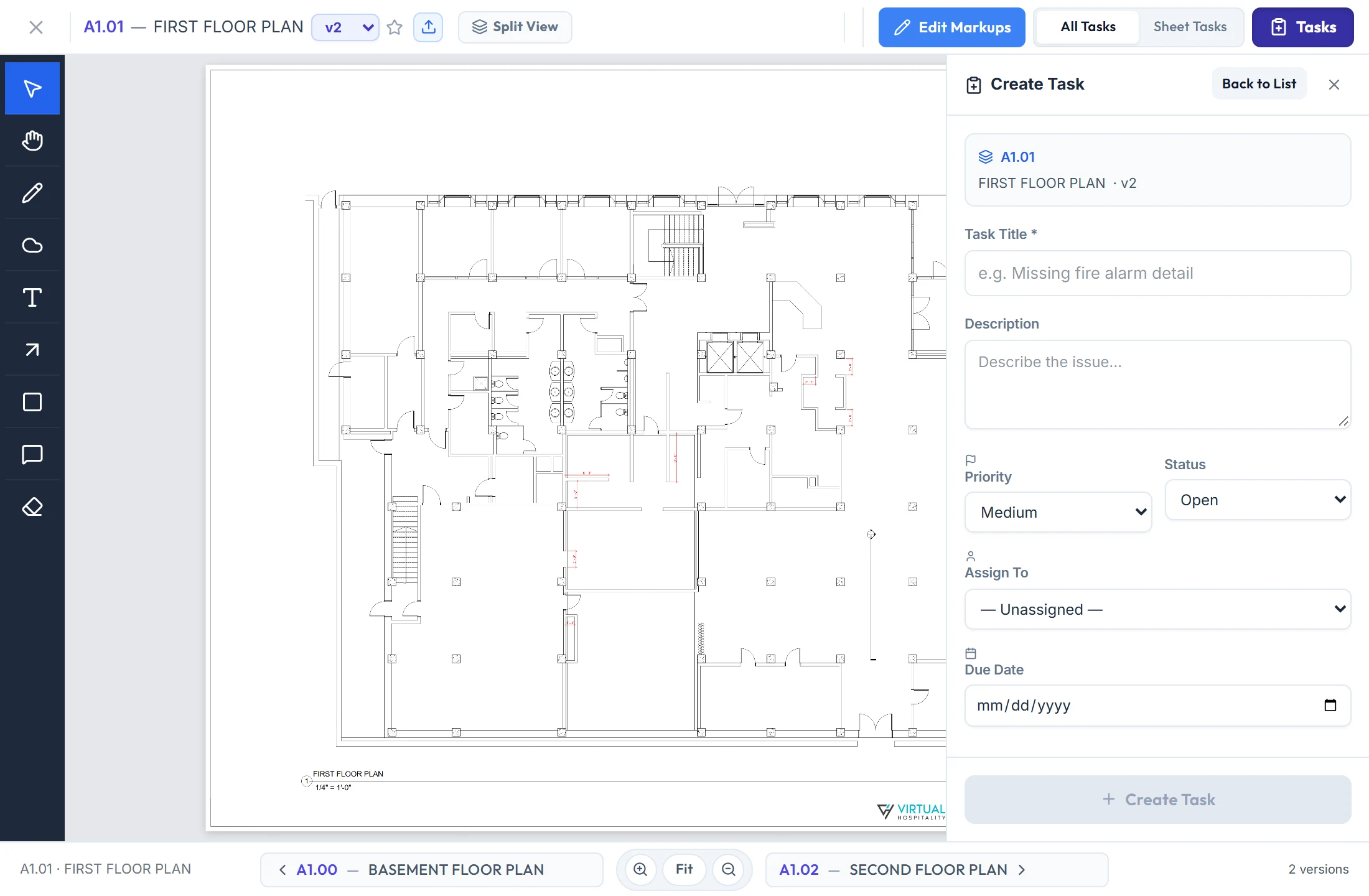Focus the Task Title input field
1369x896 pixels.
click(x=1157, y=273)
